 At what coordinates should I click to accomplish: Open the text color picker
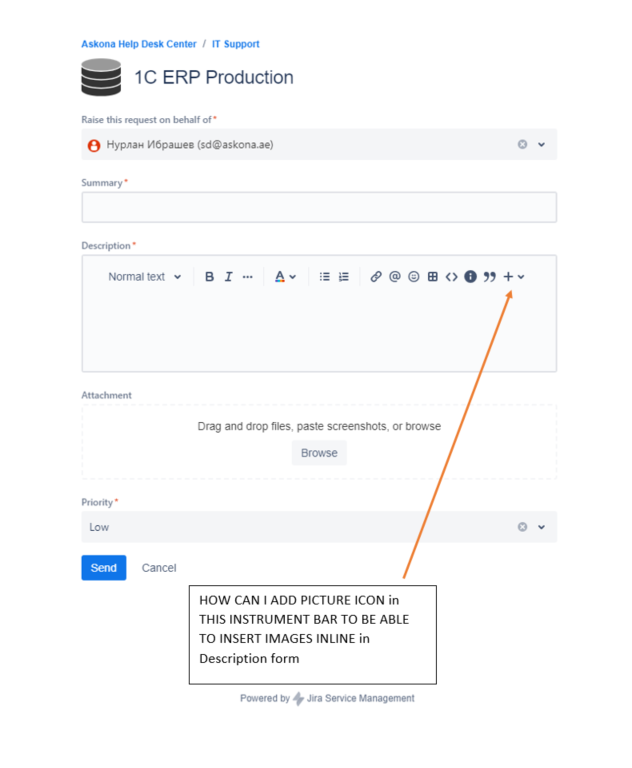tap(280, 277)
